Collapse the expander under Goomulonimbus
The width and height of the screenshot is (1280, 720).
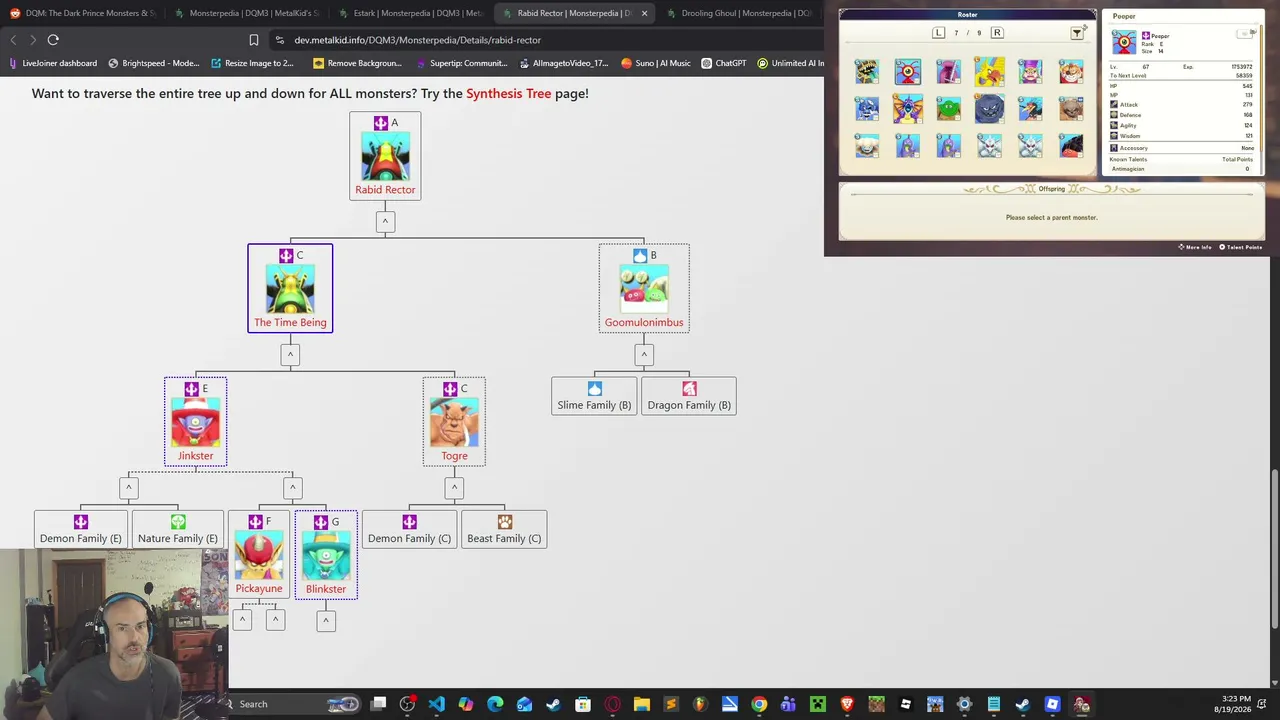tap(644, 354)
